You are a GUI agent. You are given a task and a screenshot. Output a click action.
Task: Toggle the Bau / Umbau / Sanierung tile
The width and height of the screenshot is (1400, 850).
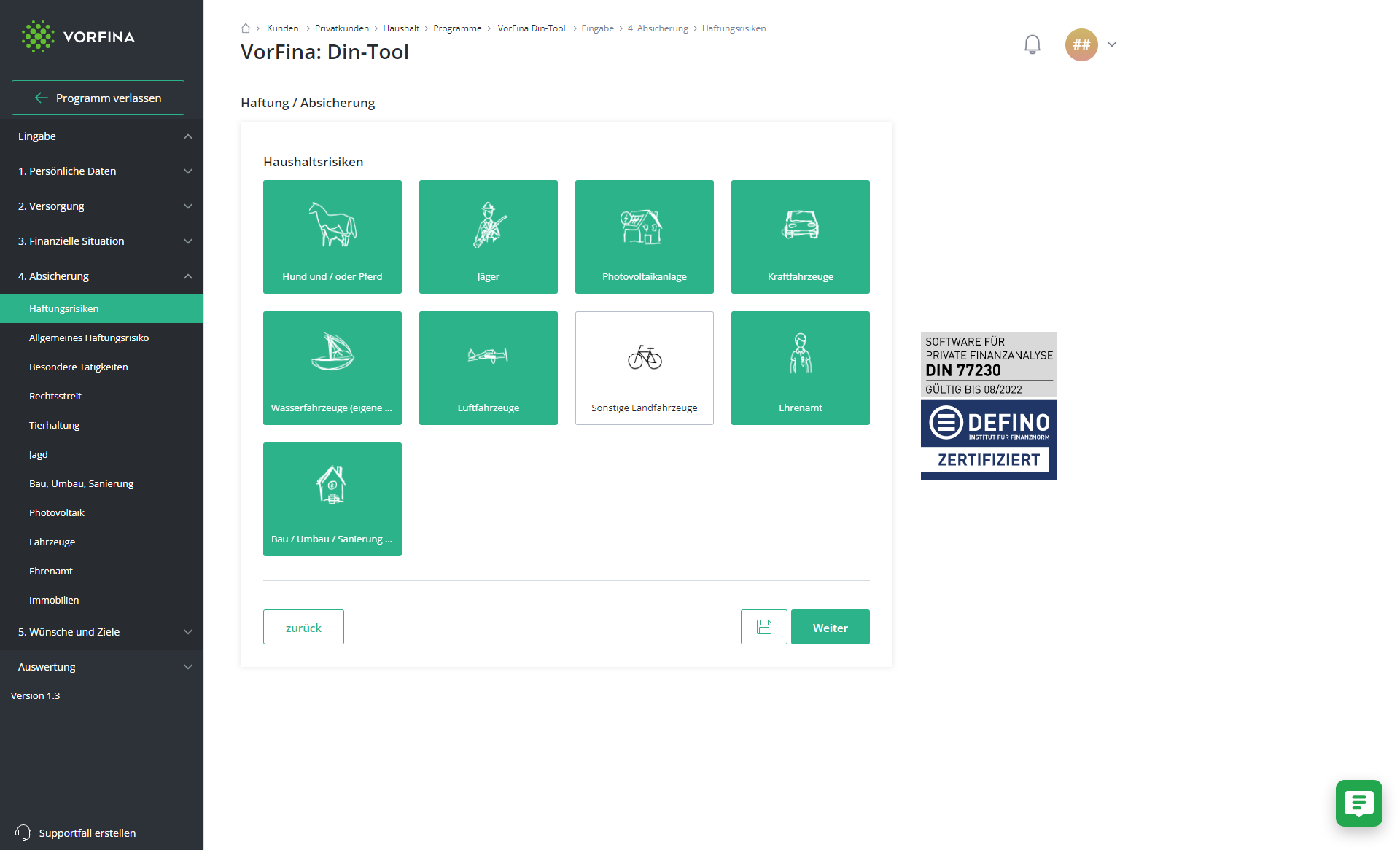[x=332, y=499]
